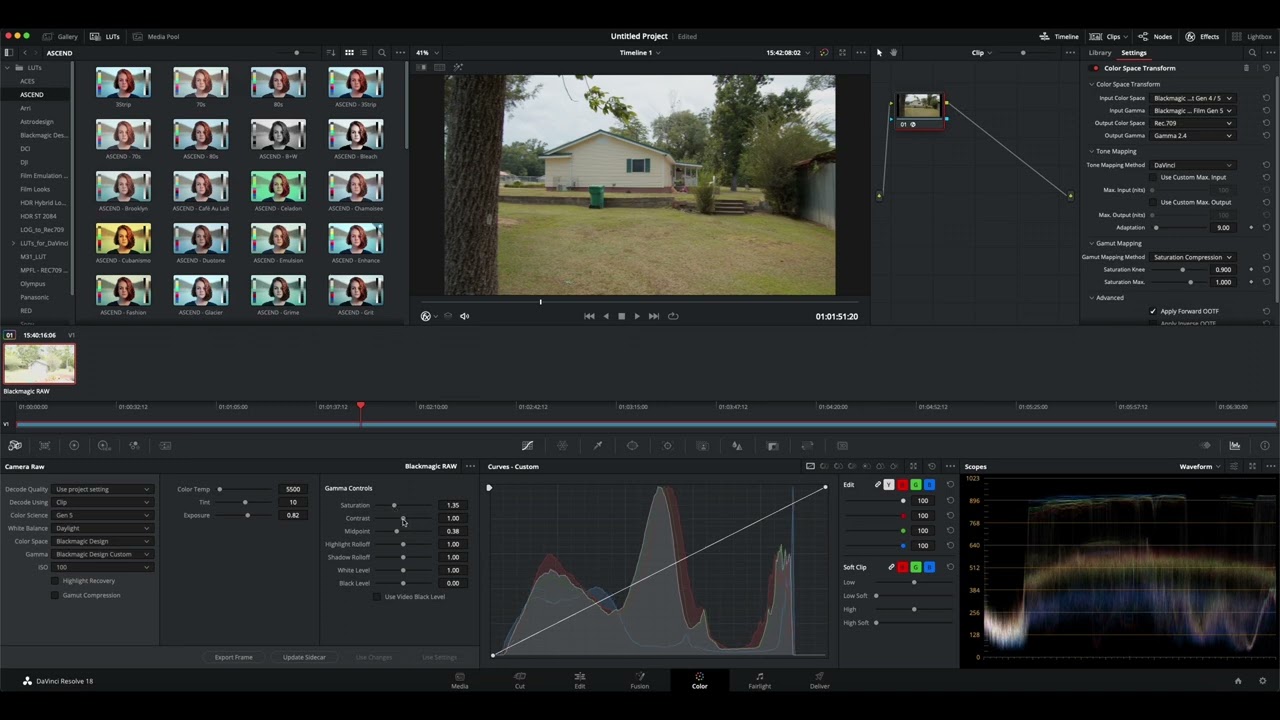Open the Key palette icon

click(x=772, y=446)
